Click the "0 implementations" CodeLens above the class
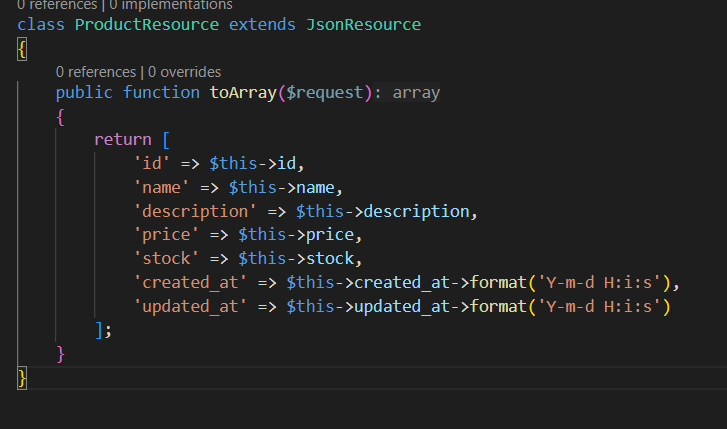Viewport: 727px width, 429px height. tap(162, 4)
